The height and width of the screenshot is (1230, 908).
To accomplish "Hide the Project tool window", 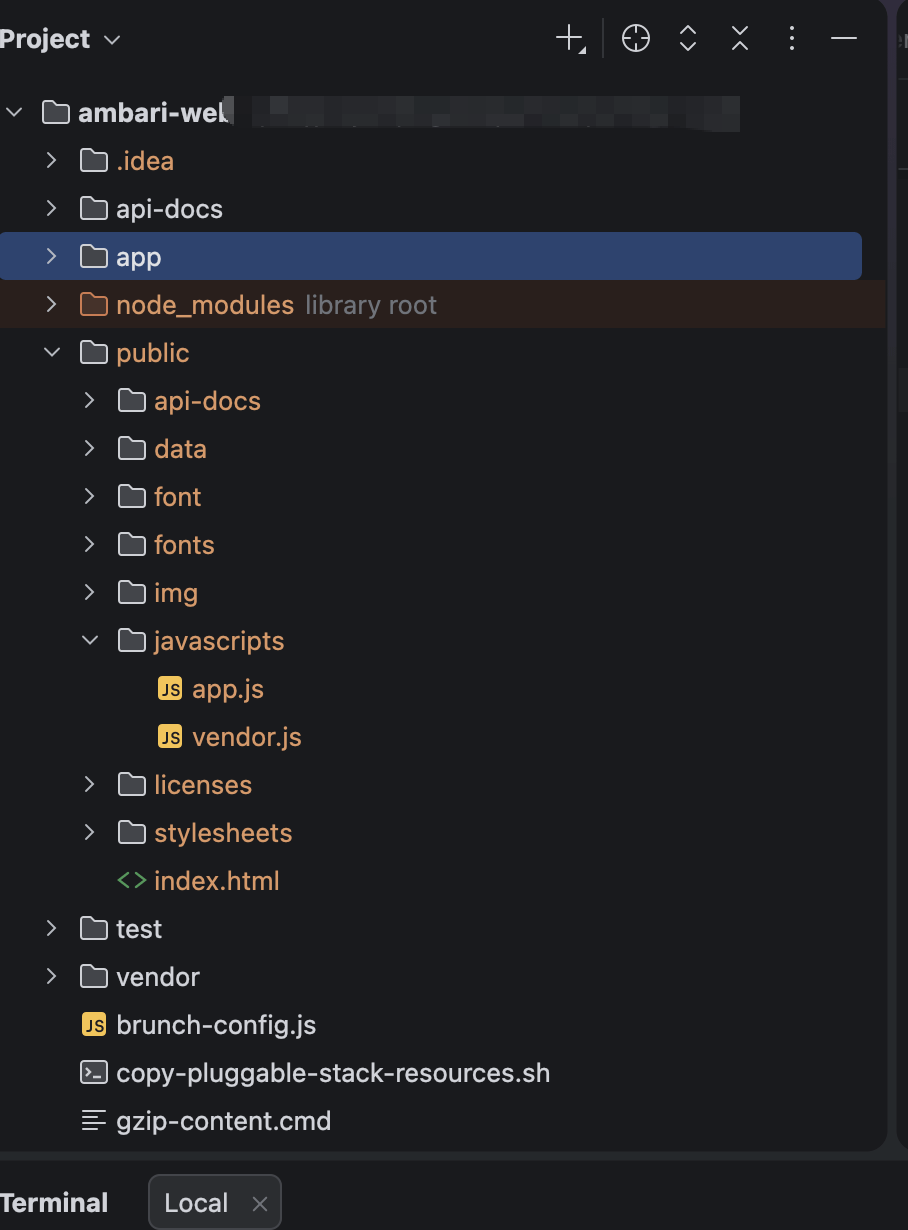I will coord(844,39).
